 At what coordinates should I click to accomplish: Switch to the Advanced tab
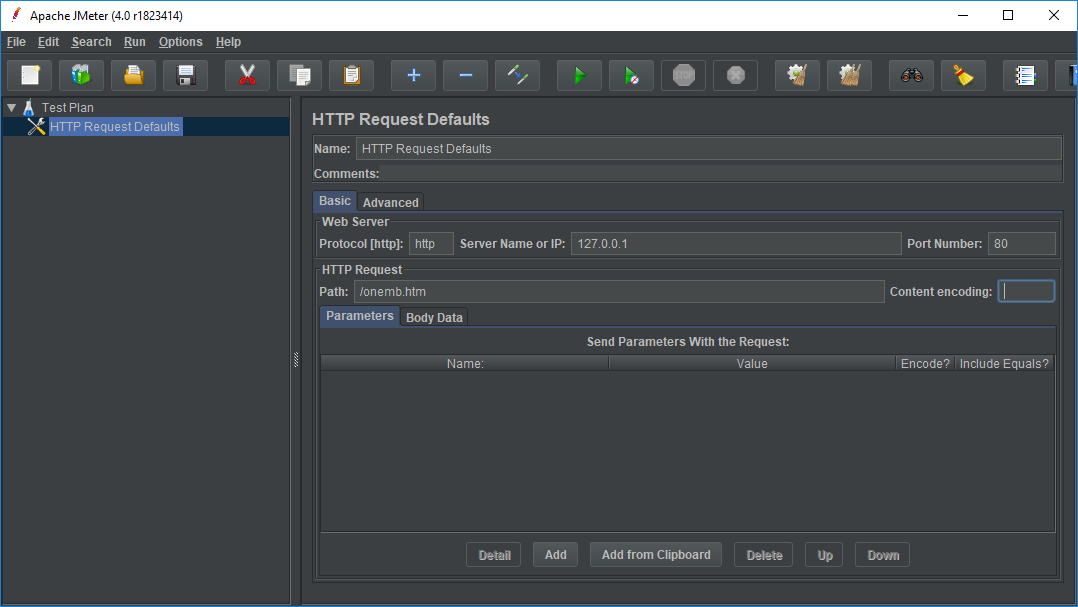coord(390,202)
